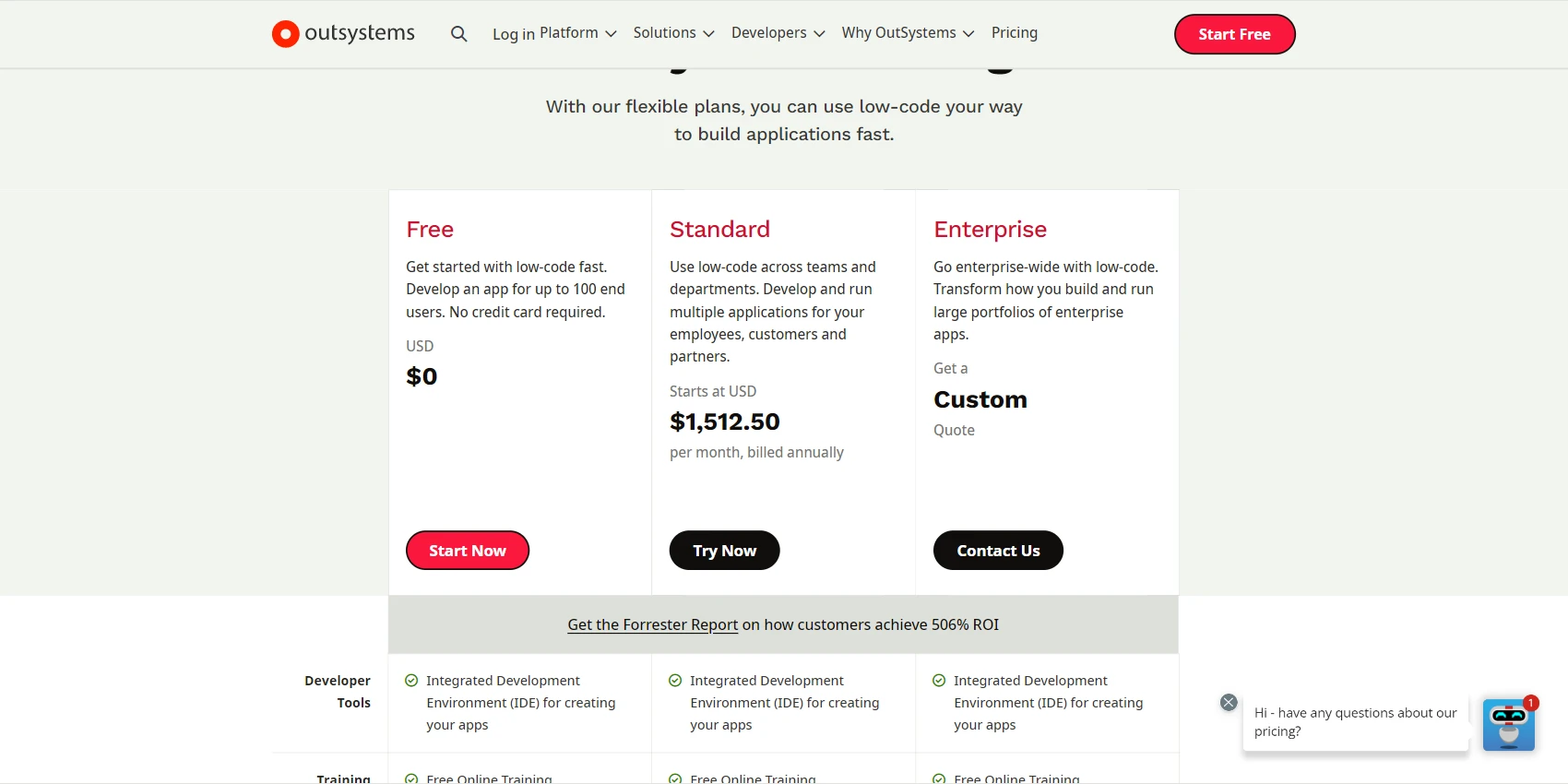Click 'per month, billed annually' text
This screenshot has width=1568, height=784.
click(x=756, y=452)
